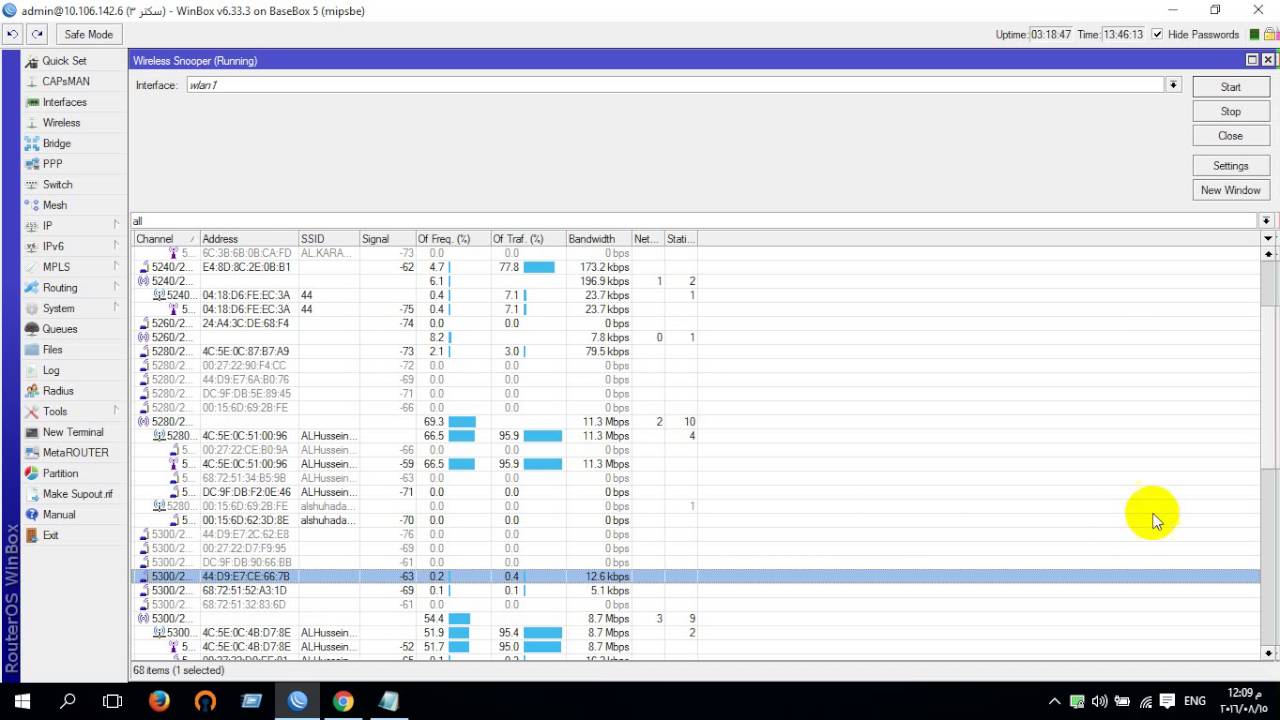The image size is (1280, 720).
Task: Open the column chooser dropdown at table header
Action: 1268,239
